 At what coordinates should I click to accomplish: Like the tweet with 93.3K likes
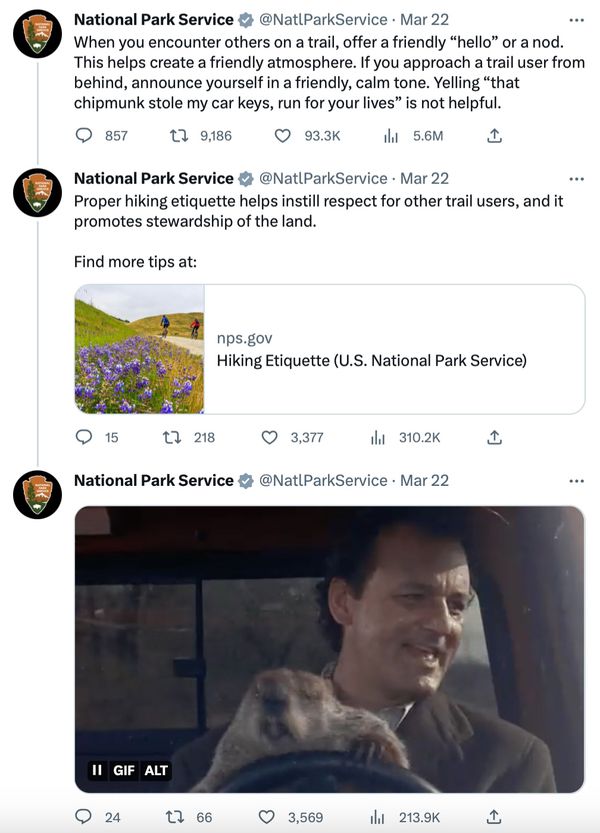[x=283, y=136]
